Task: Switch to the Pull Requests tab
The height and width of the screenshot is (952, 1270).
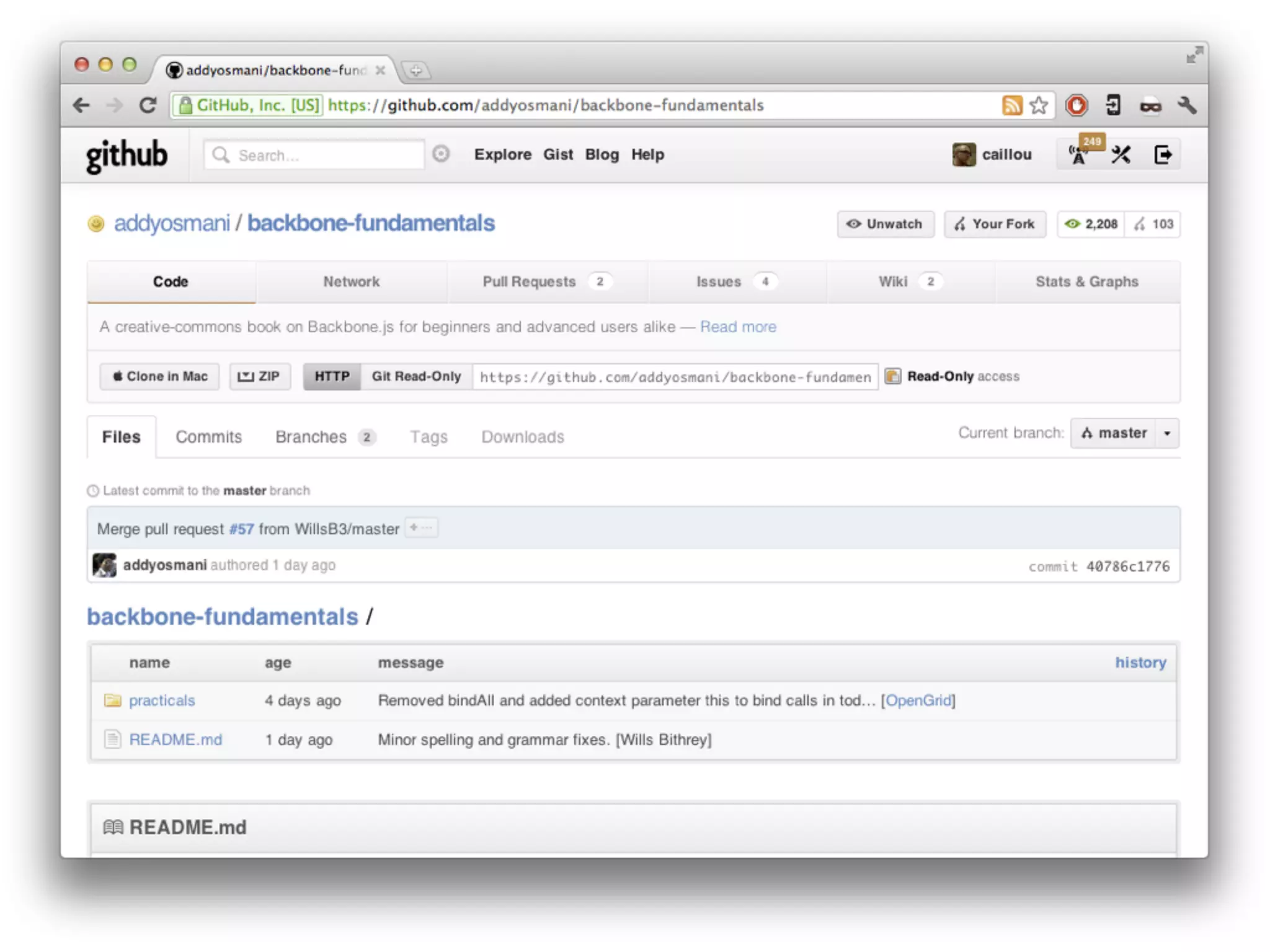Action: (529, 281)
